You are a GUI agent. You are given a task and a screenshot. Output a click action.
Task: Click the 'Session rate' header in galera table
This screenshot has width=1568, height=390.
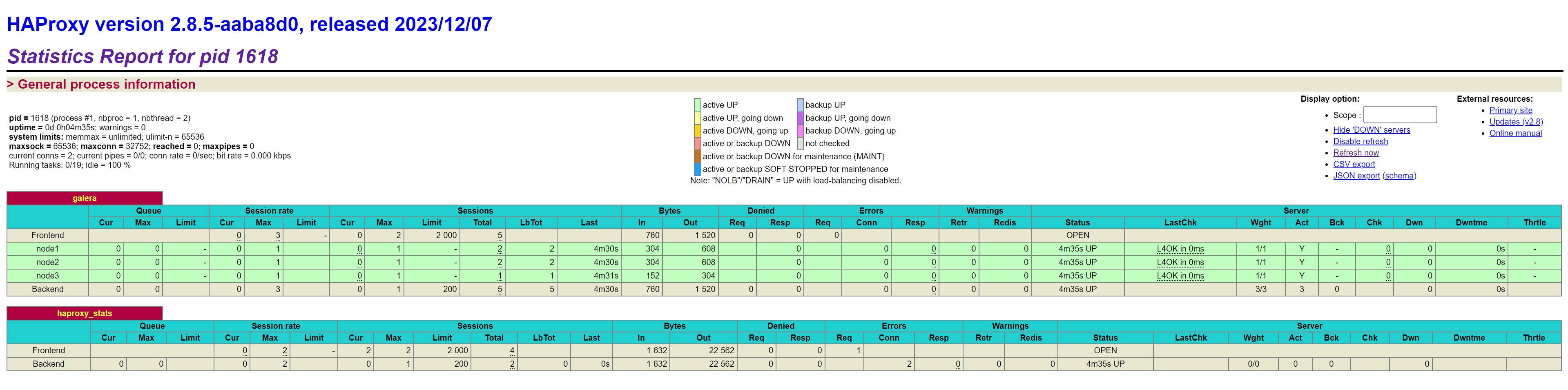[269, 210]
